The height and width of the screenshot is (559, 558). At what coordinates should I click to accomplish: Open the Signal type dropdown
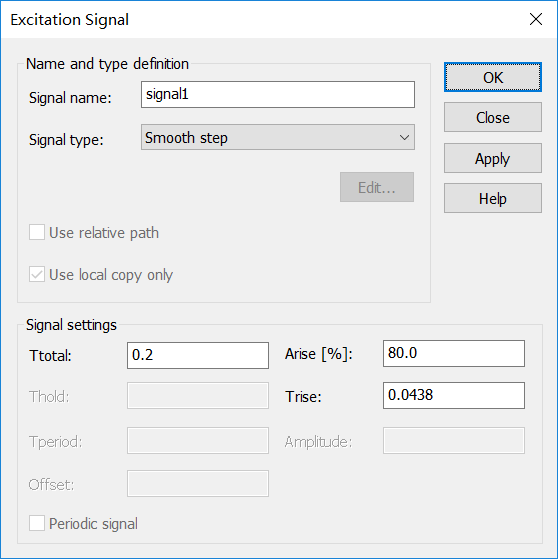(278, 137)
